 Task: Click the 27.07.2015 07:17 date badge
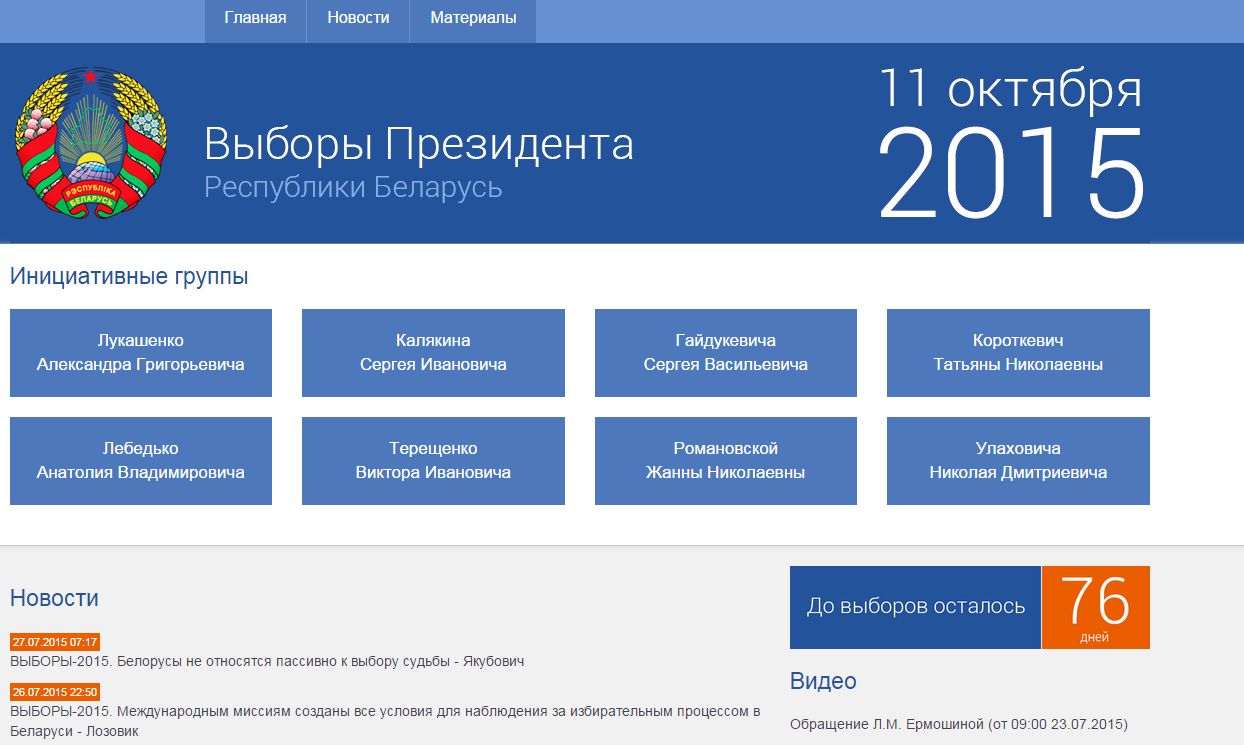(55, 642)
